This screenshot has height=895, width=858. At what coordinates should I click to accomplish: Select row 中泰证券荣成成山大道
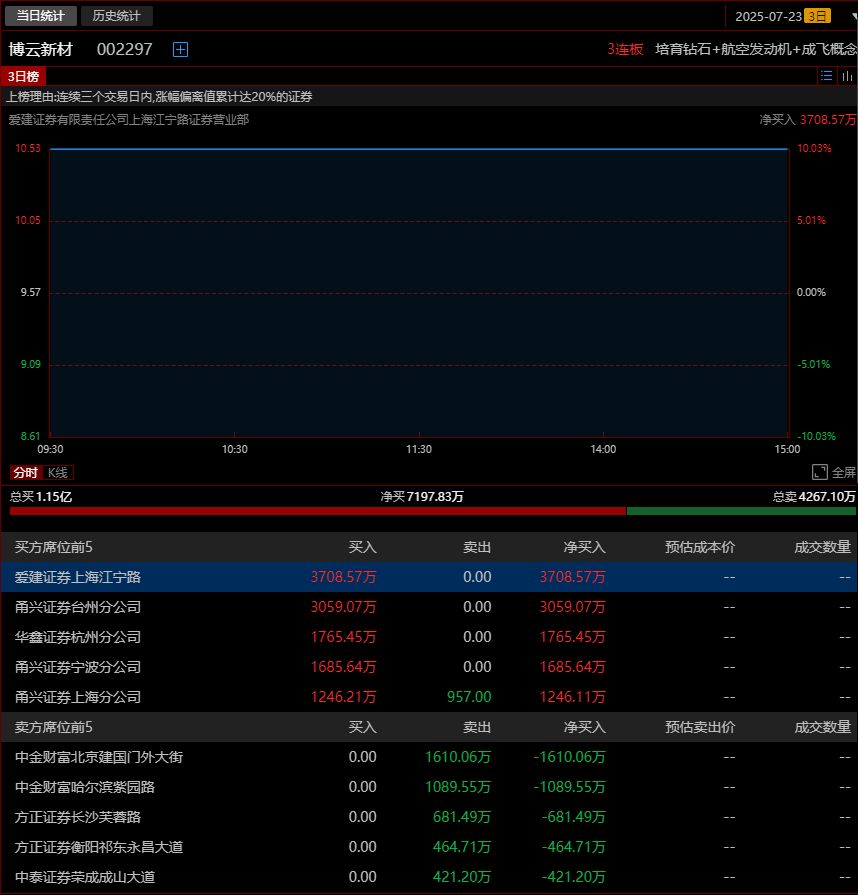[429, 877]
